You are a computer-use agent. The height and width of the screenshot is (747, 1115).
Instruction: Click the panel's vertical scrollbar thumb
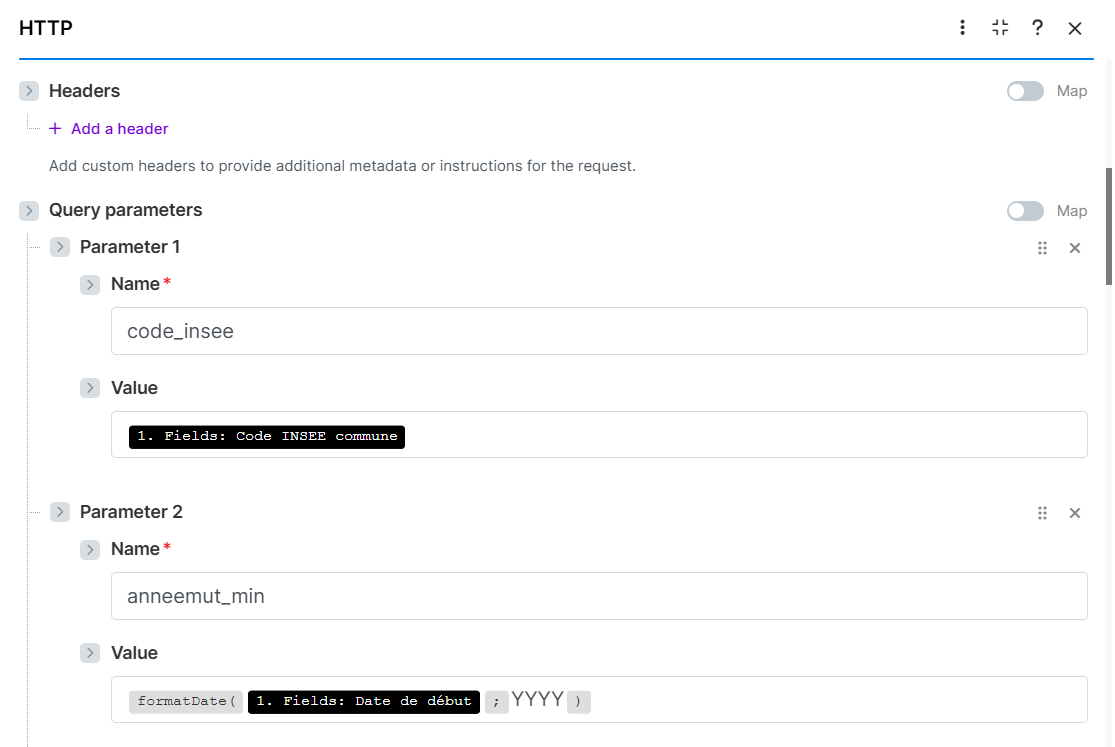(x=1109, y=226)
